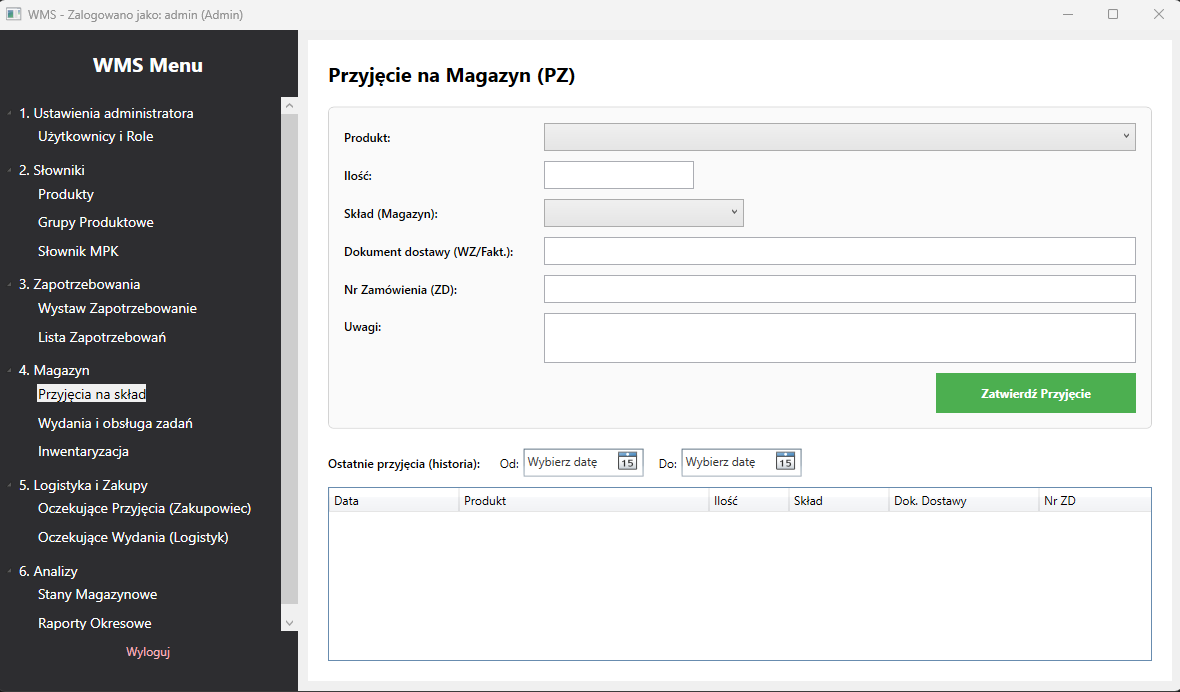
Task: Open Użytkownicy i Role menu item
Action: (x=96, y=136)
